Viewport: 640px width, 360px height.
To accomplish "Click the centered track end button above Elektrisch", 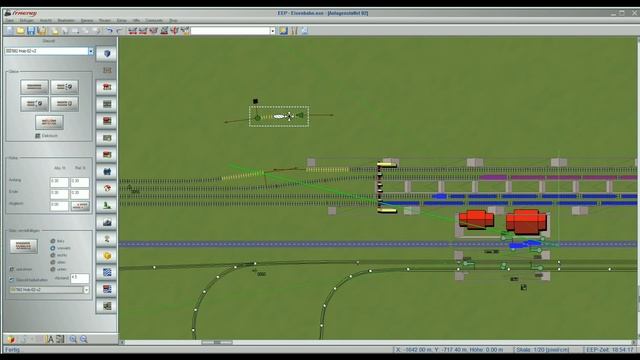I will [x=49, y=122].
